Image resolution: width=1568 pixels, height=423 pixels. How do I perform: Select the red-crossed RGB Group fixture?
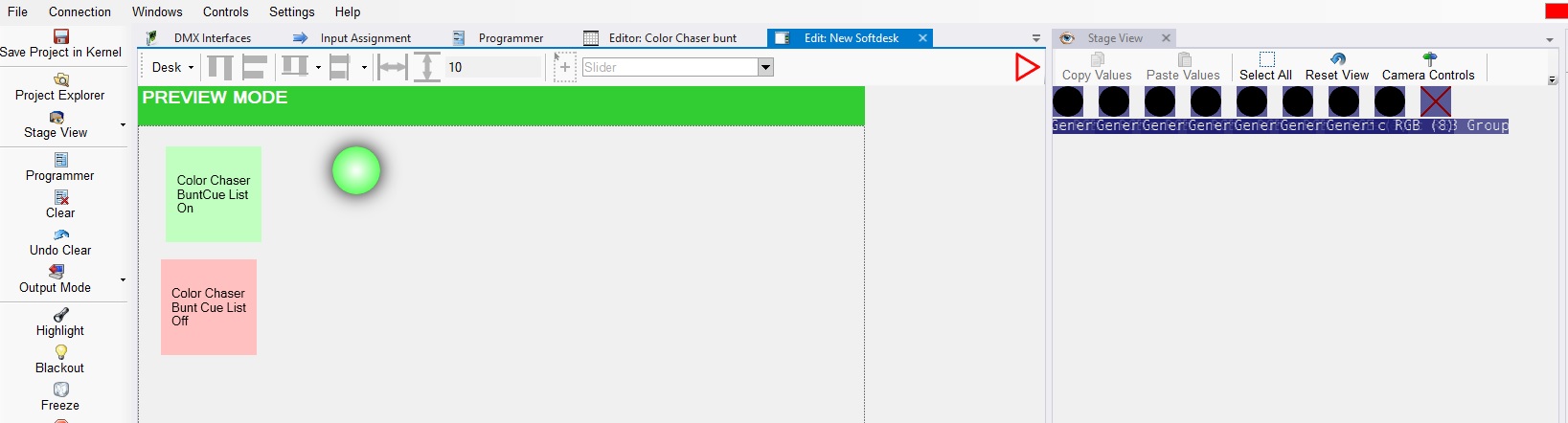coord(1435,101)
